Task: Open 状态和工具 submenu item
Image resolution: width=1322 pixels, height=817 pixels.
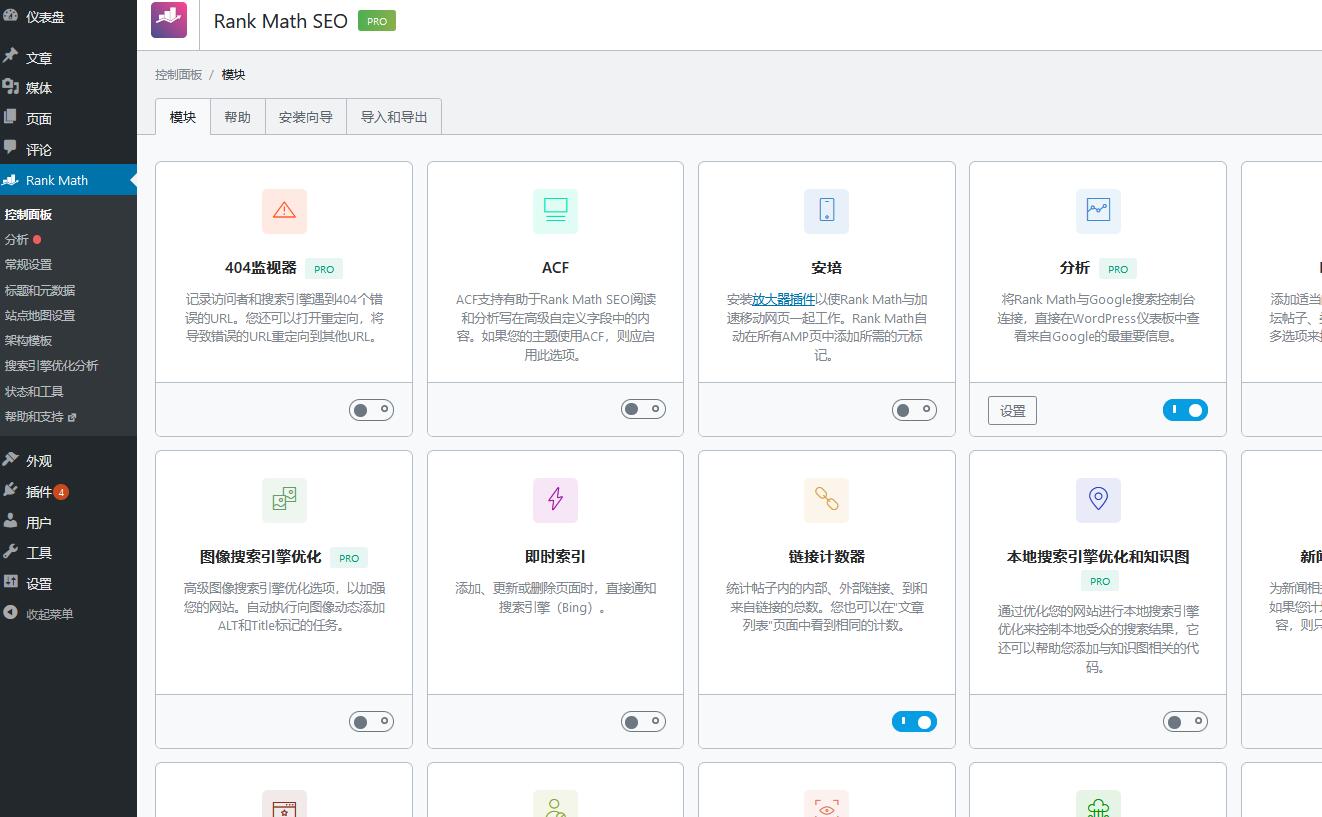Action: point(34,391)
